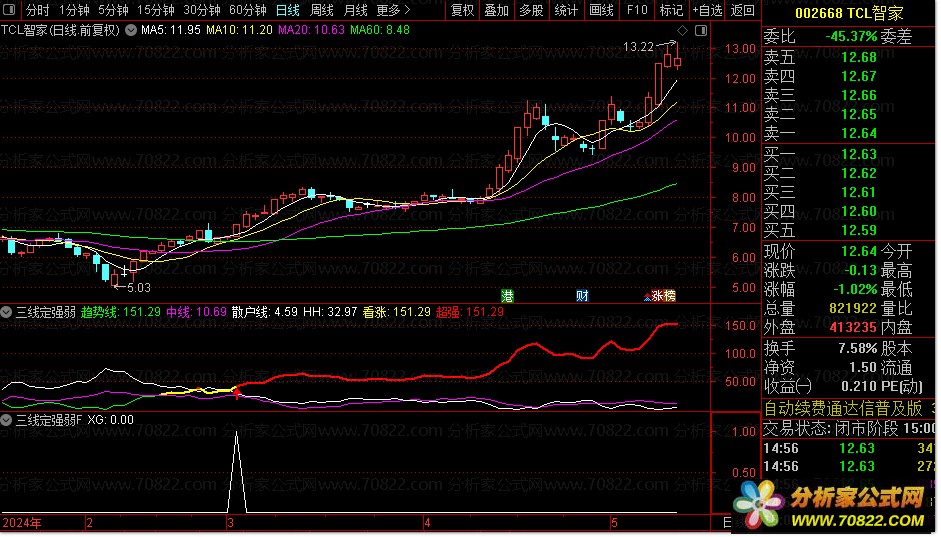This screenshot has height=537, width=941.
Task: Click the 买一 price 12.63
Action: click(859, 154)
